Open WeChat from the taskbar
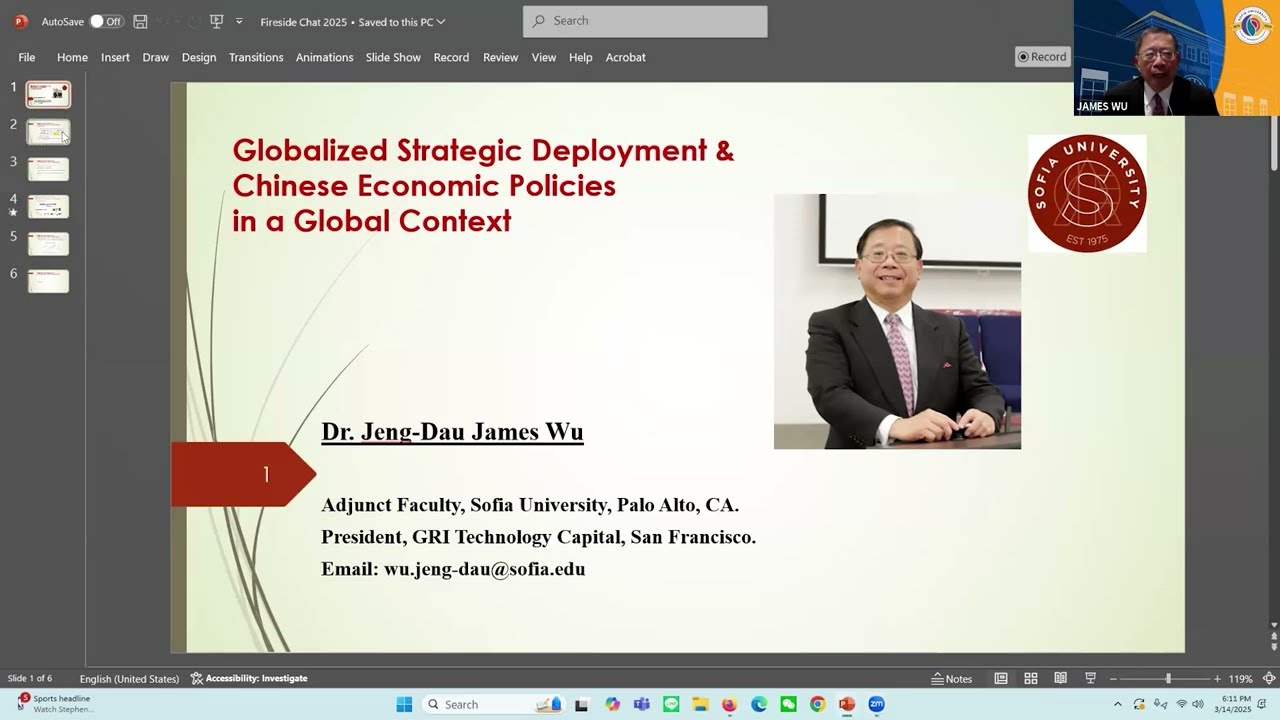This screenshot has height=720, width=1280. click(x=788, y=704)
